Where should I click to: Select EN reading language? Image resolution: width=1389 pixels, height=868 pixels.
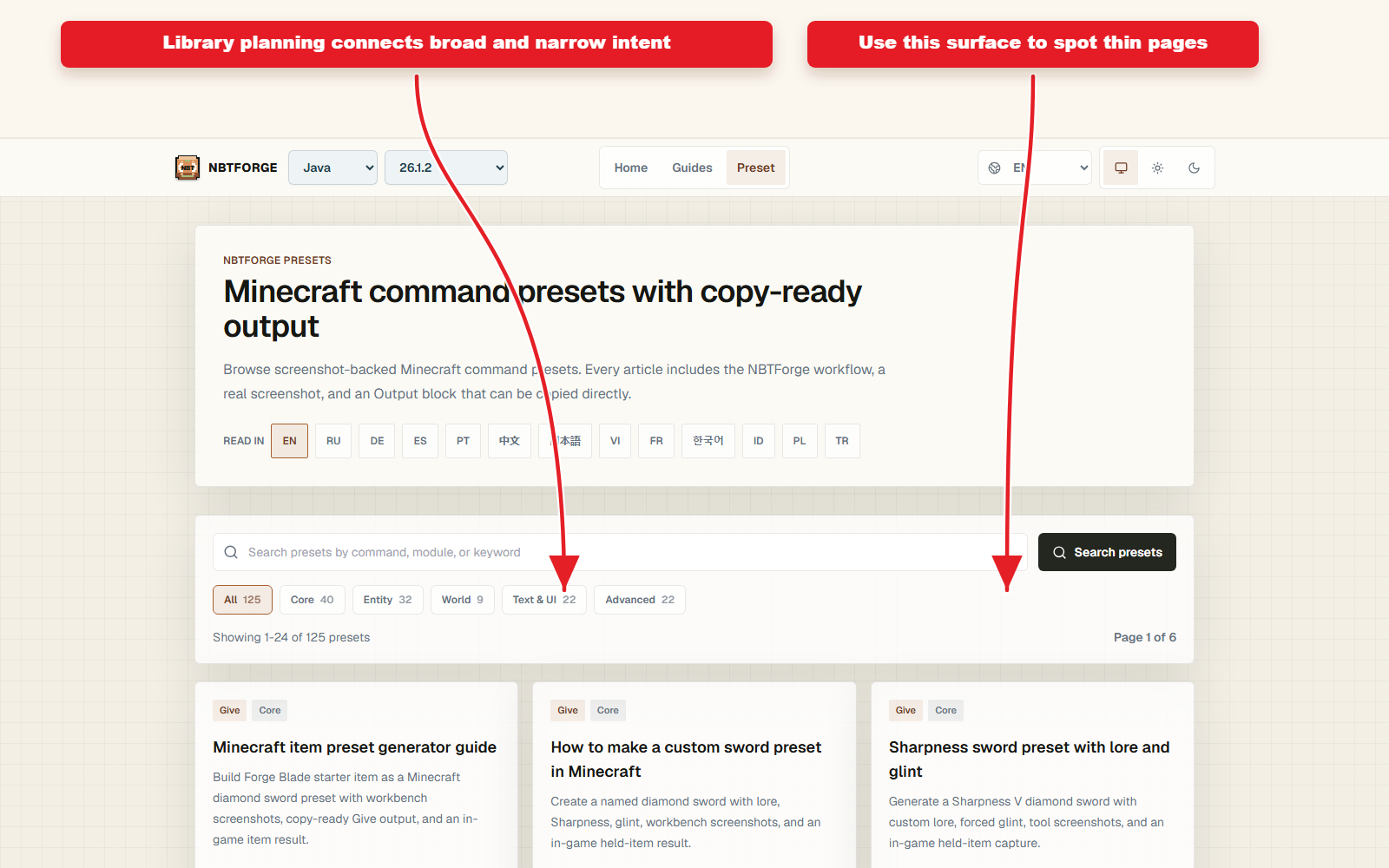(x=289, y=441)
